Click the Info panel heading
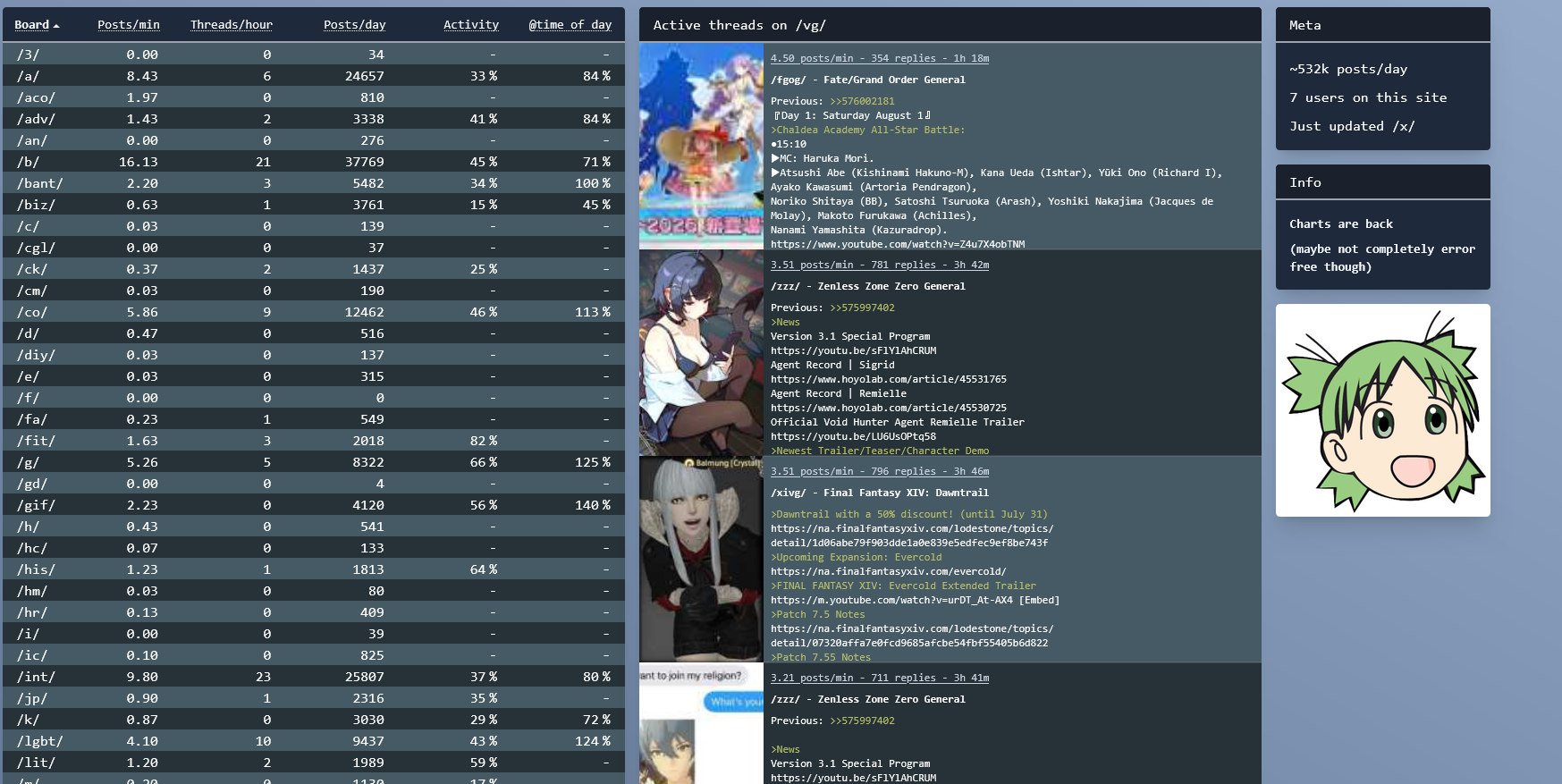This screenshot has height=784, width=1562. [x=1305, y=182]
